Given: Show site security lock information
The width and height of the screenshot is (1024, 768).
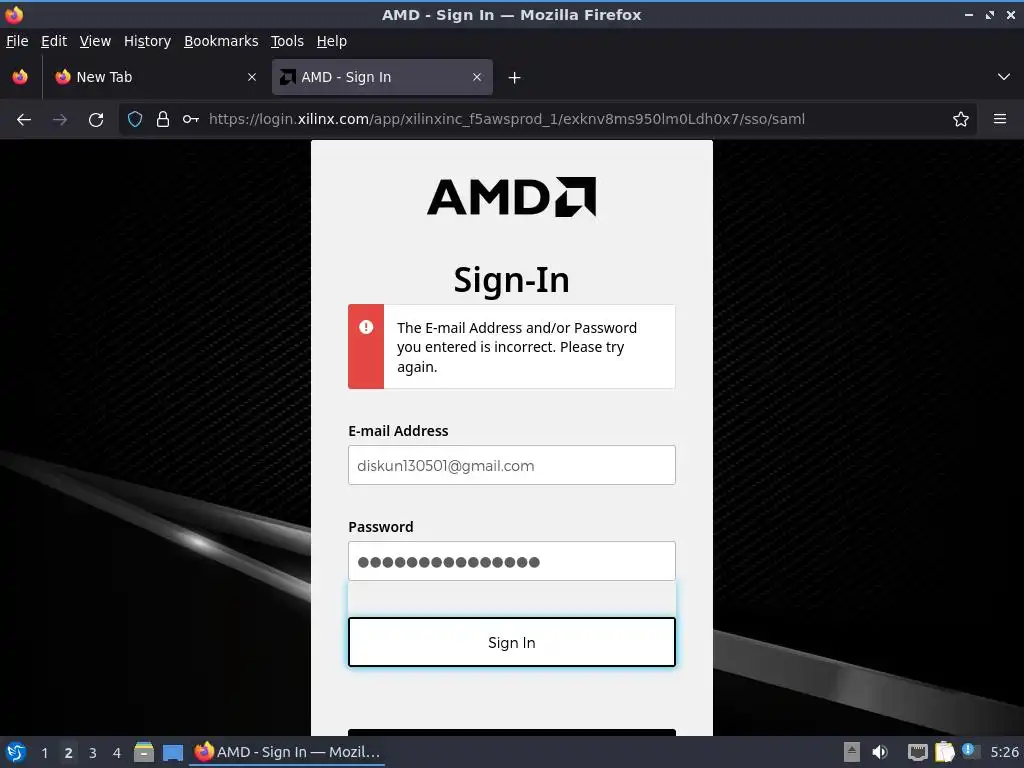Looking at the screenshot, I should pyautogui.click(x=163, y=119).
